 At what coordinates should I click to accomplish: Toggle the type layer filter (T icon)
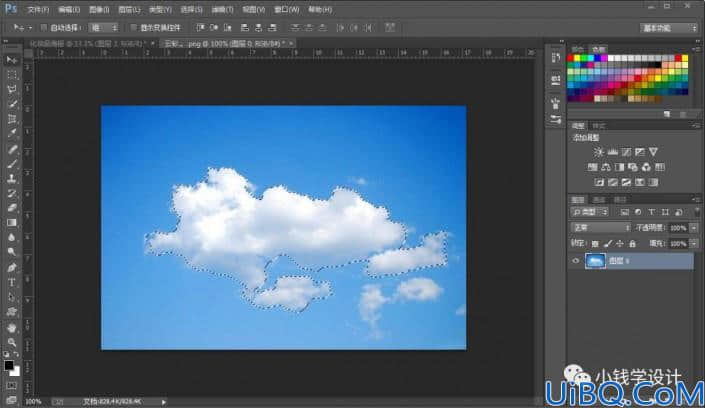pyautogui.click(x=651, y=212)
